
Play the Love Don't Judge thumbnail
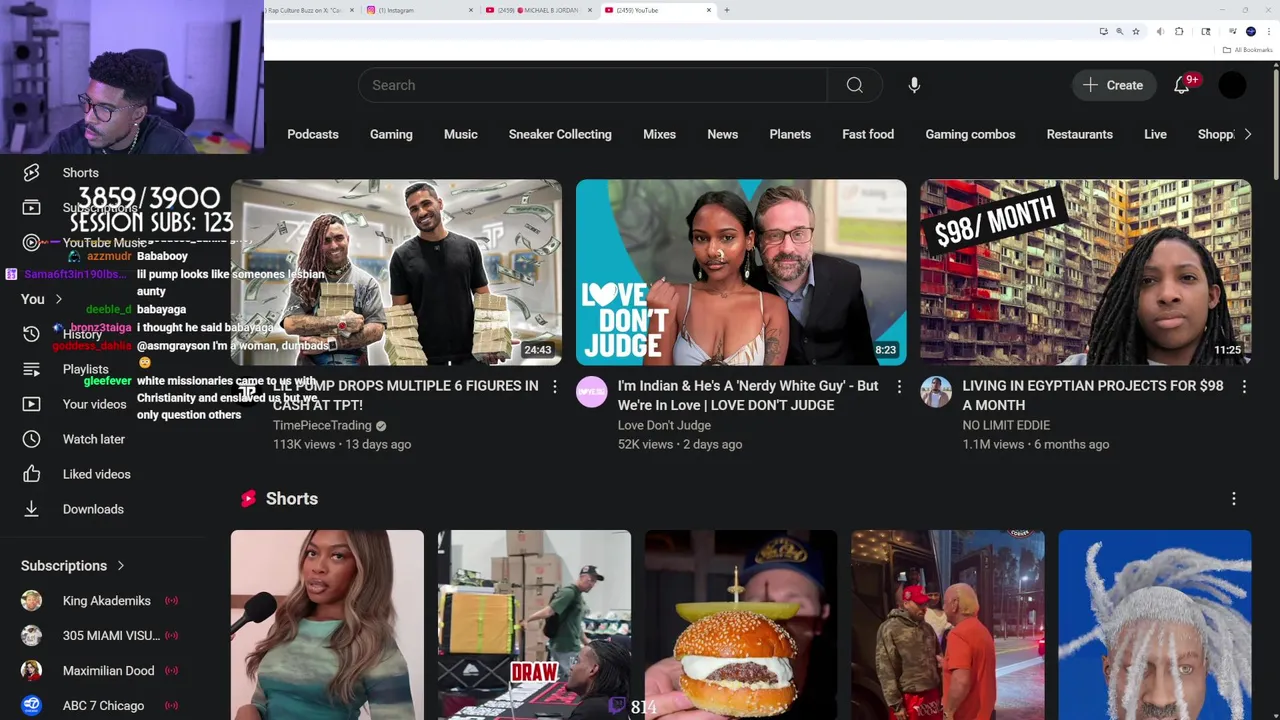pos(741,272)
